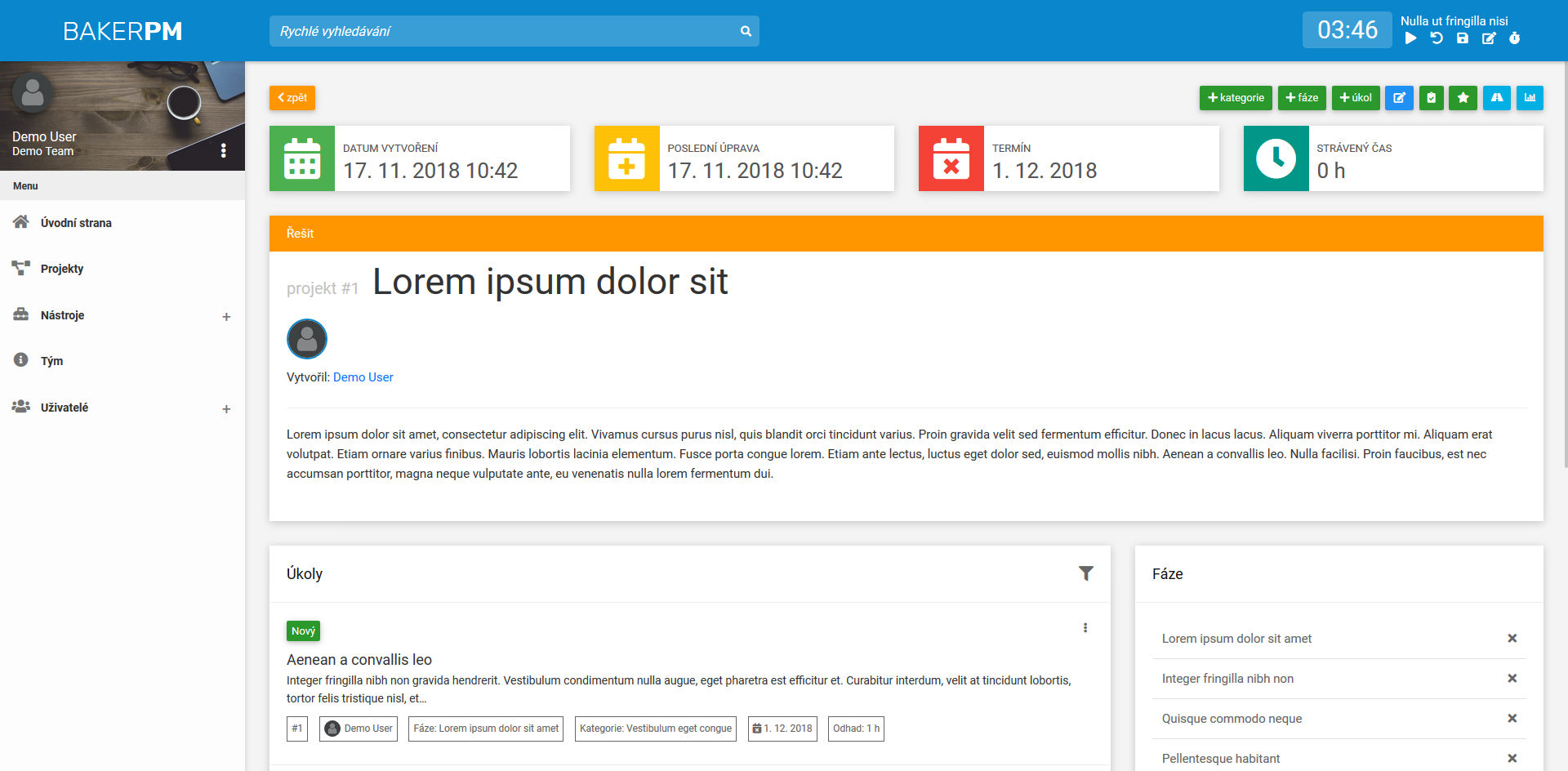Click the stopwatch icon in the header
The image size is (1568, 771).
tap(1515, 38)
